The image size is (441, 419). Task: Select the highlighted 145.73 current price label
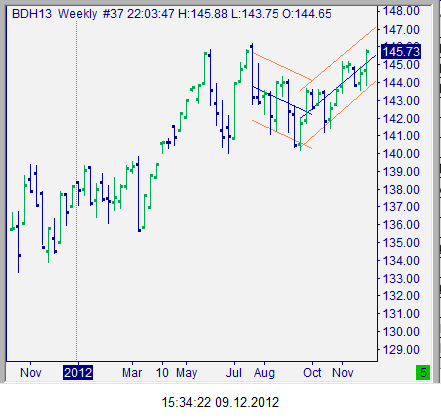coord(401,52)
